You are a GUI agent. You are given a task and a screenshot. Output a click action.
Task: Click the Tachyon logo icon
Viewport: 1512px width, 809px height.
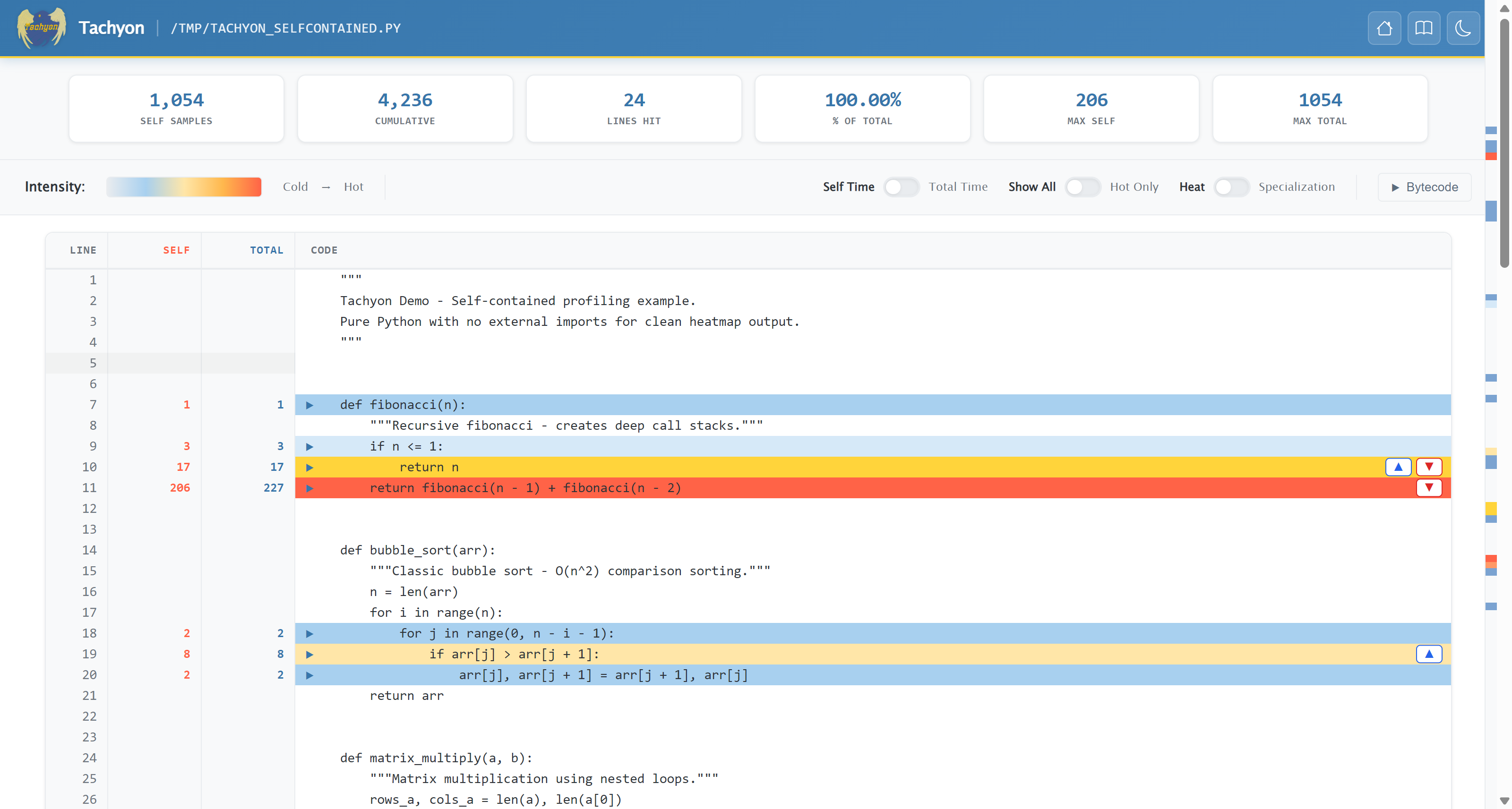click(x=41, y=27)
